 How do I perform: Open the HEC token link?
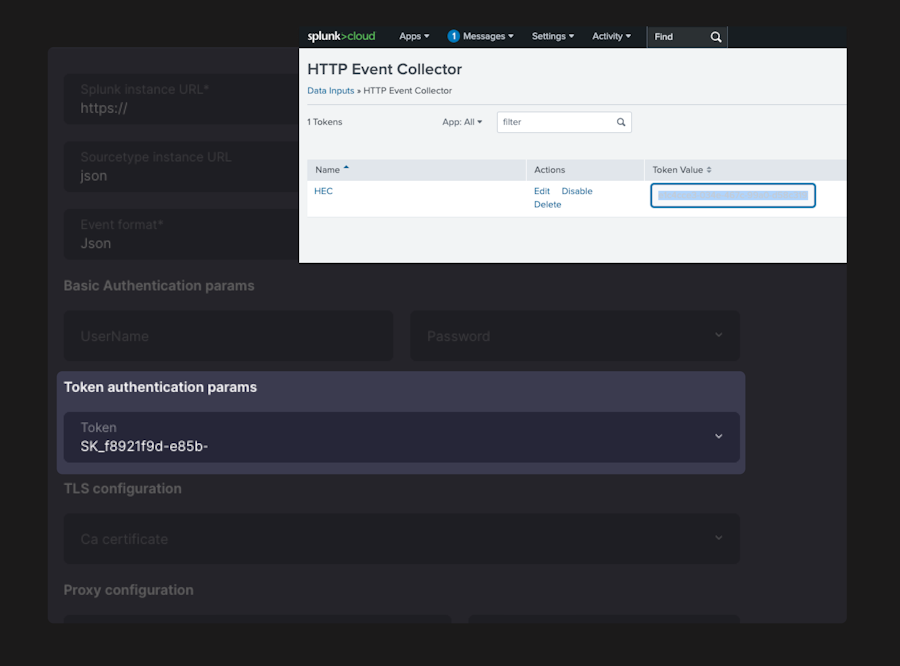coord(323,191)
